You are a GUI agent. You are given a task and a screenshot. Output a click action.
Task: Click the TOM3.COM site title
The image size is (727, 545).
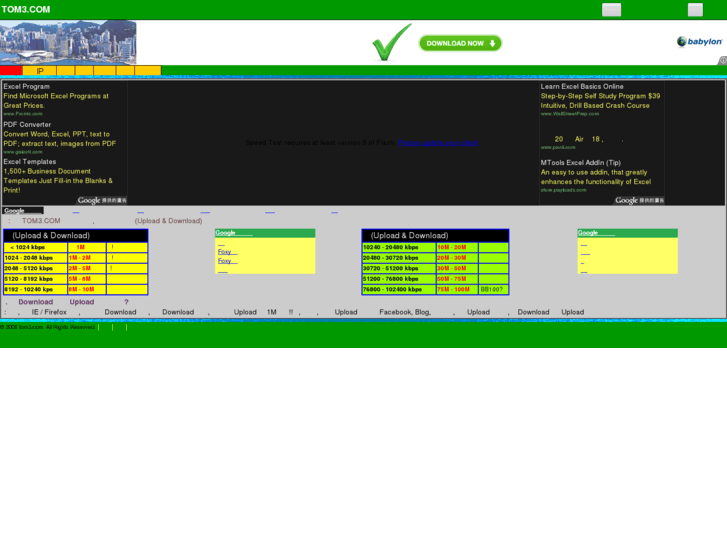coord(26,9)
